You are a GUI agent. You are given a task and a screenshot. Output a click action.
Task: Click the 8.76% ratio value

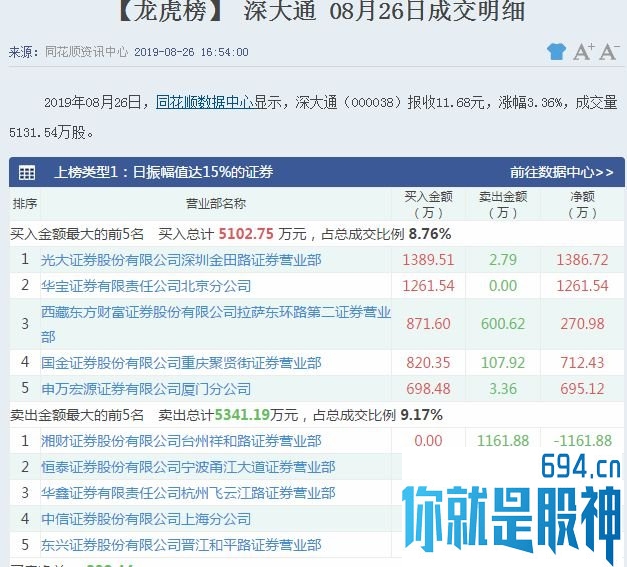430,234
